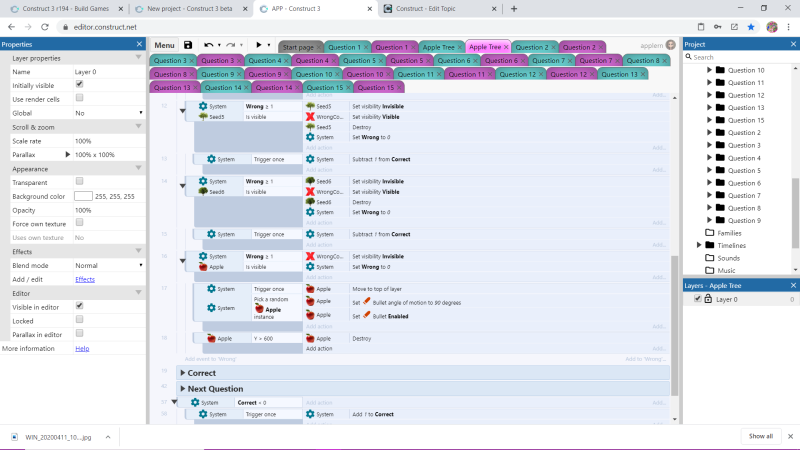Click the red X WrongCo icon in event 12
Screen dimensions: 800x450
[310, 117]
